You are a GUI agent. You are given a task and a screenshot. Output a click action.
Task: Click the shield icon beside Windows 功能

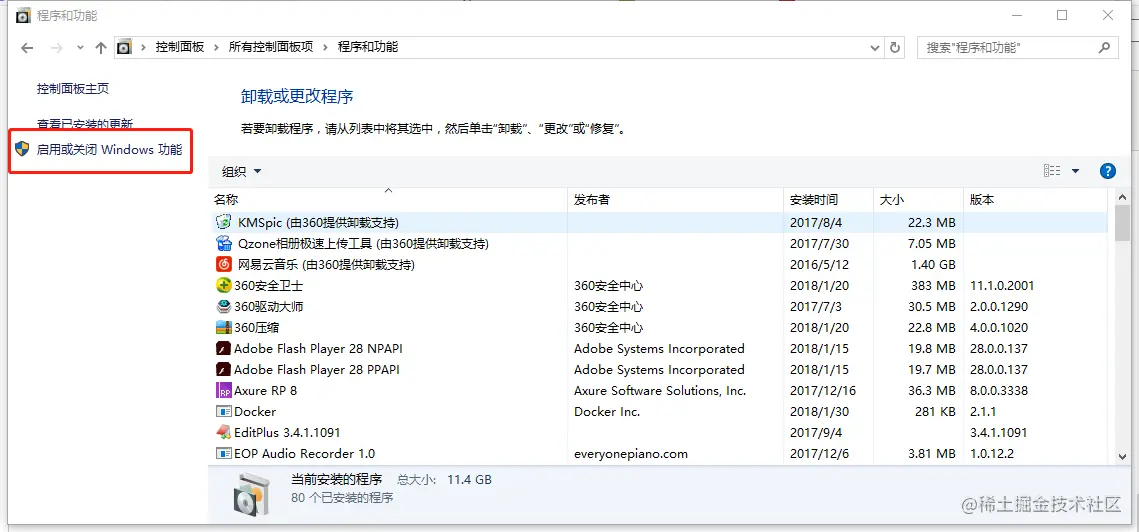click(23, 150)
